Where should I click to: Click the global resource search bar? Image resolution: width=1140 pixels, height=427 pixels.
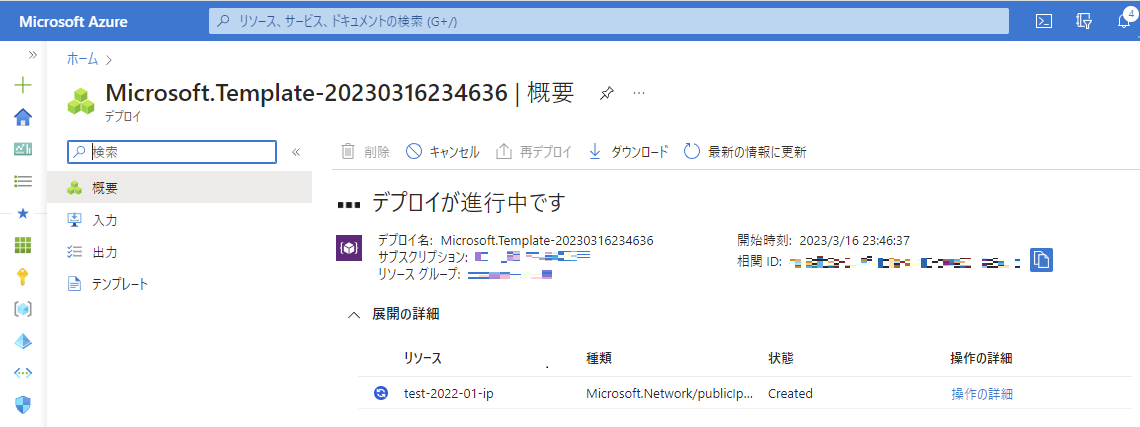pos(609,21)
